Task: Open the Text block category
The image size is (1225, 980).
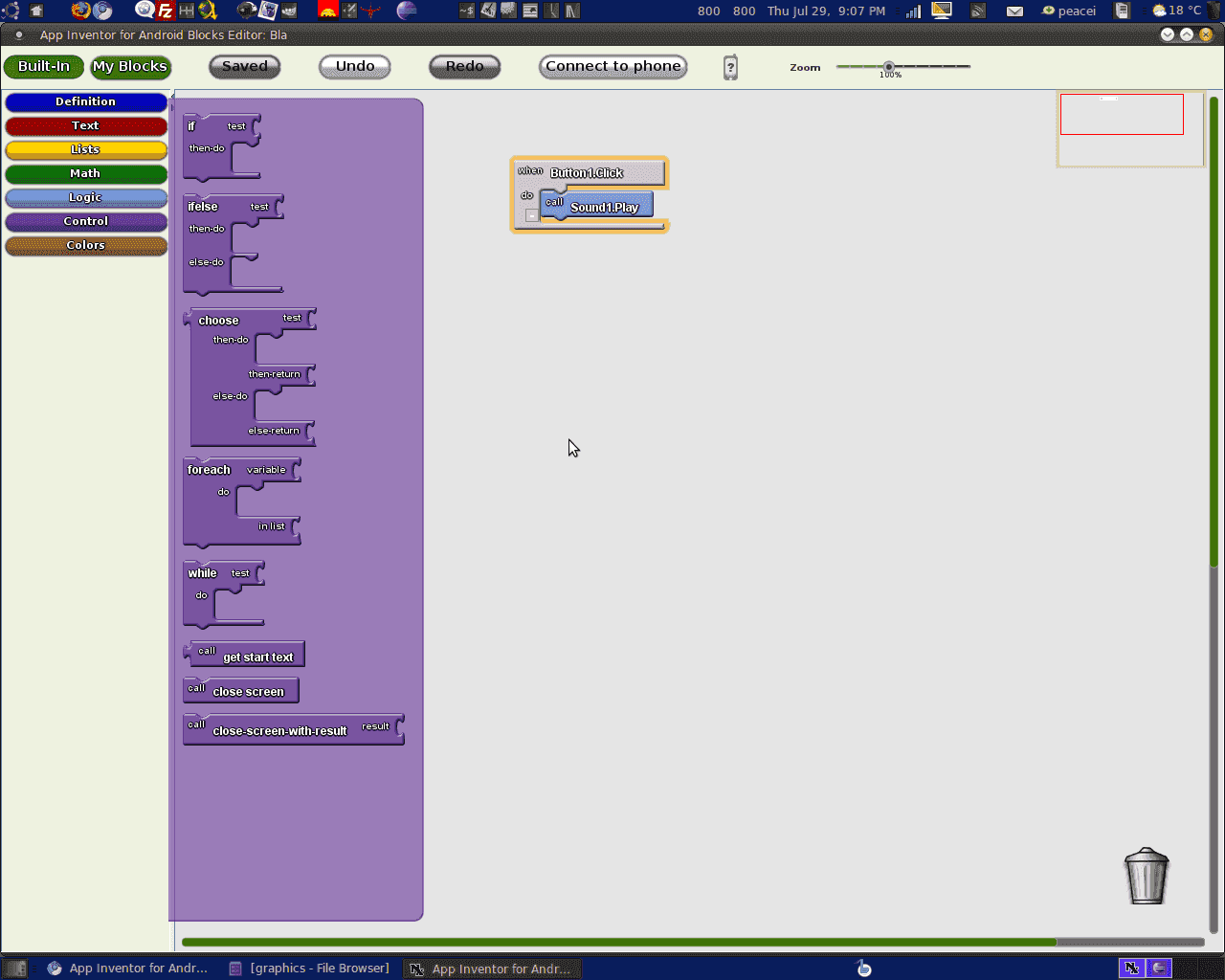Action: (x=86, y=125)
